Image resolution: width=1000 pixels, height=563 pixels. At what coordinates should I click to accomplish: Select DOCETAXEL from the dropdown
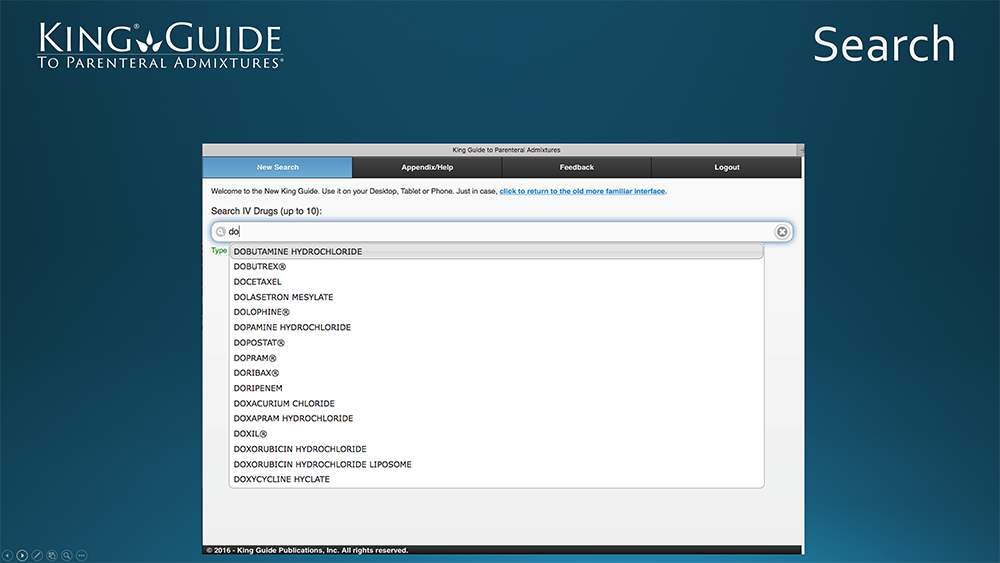pos(496,282)
